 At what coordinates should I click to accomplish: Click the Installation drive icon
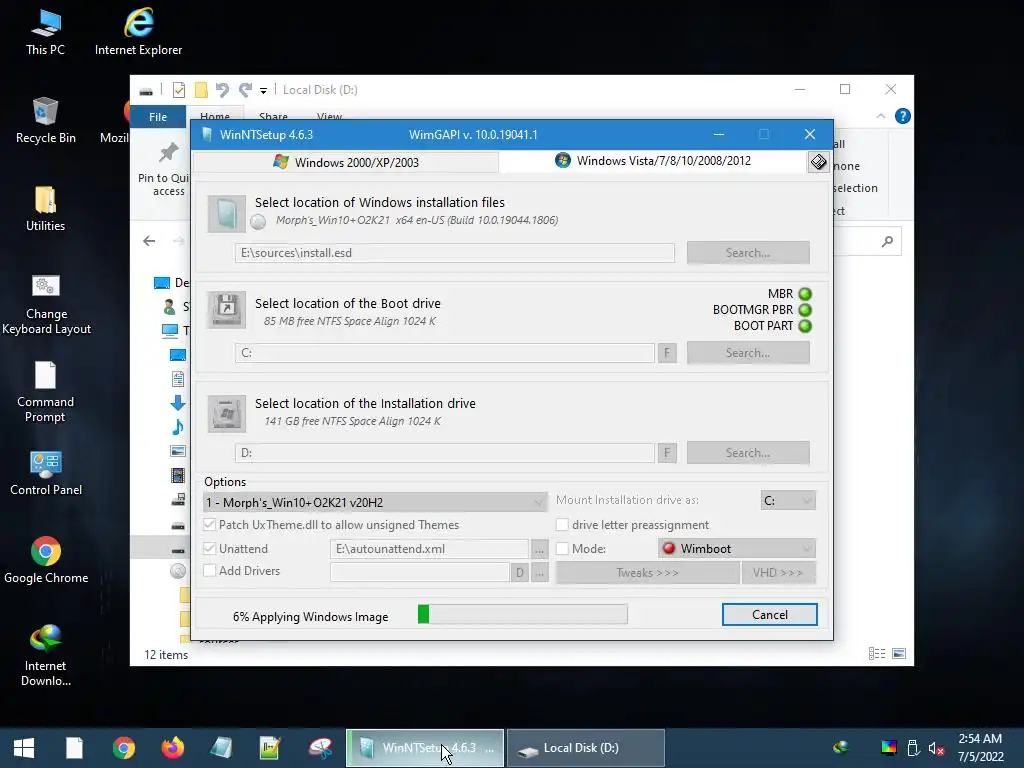[227, 413]
